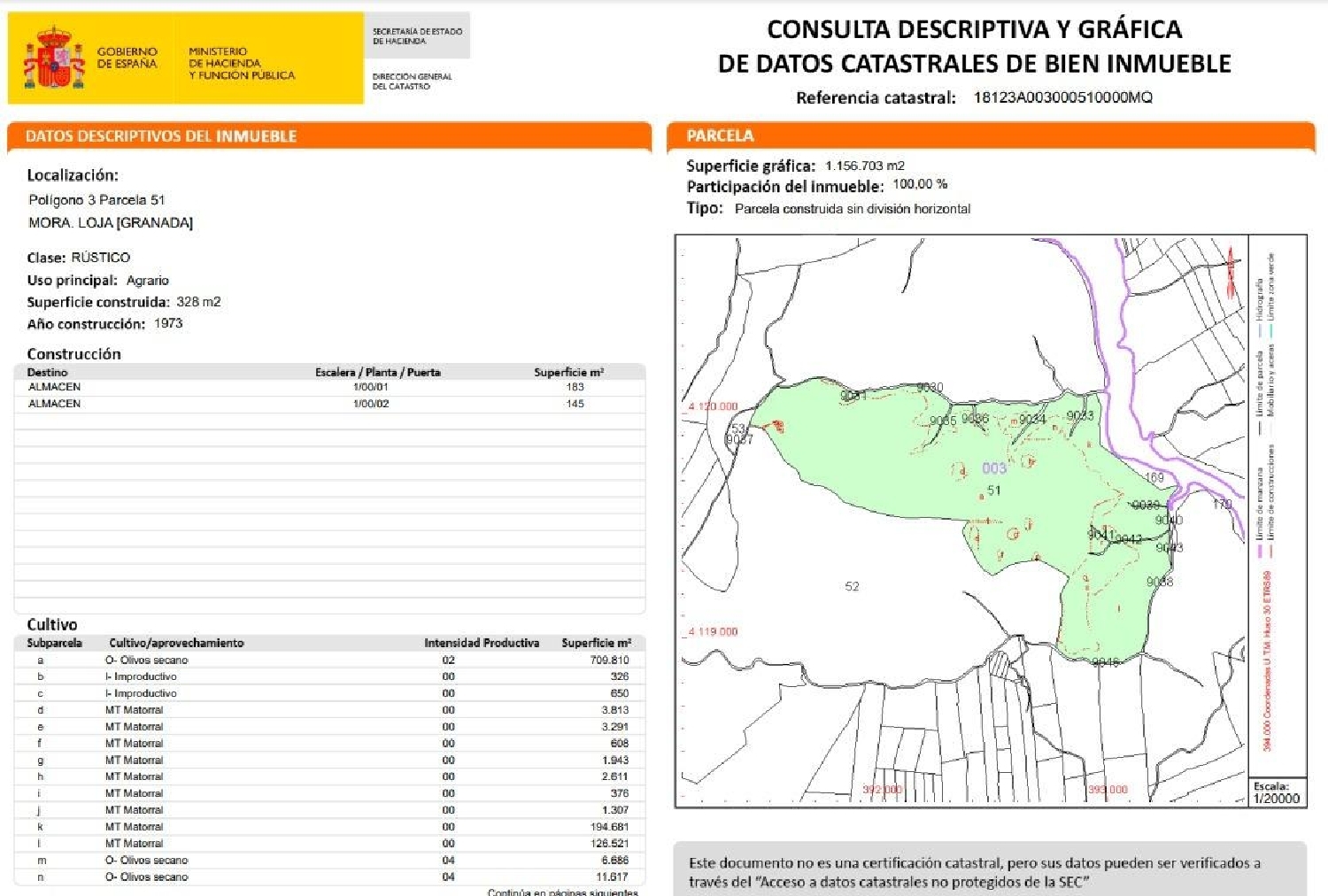
Task: Click 'DIRECCIÓN GENERAL DEL CATASTRO' label
Action: 412,81
